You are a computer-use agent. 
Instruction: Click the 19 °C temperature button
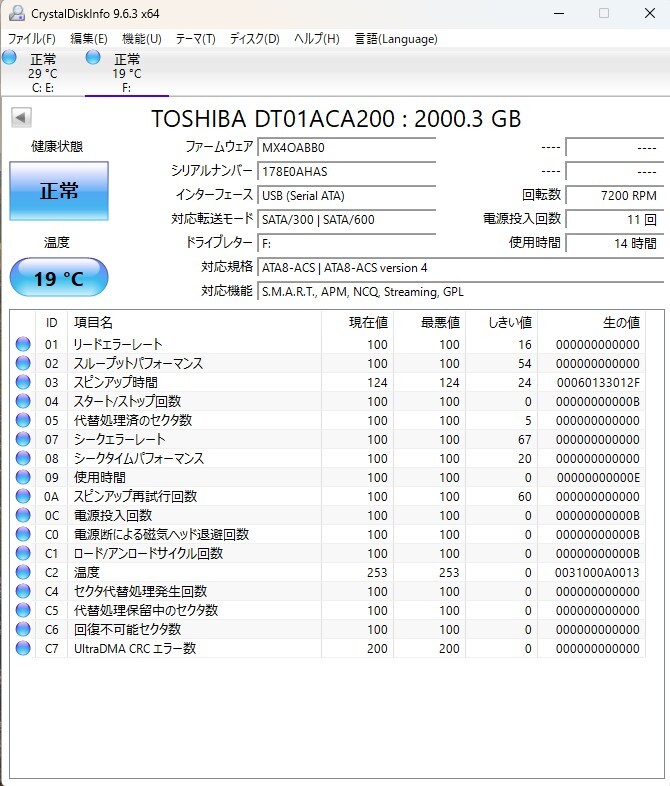tap(59, 278)
